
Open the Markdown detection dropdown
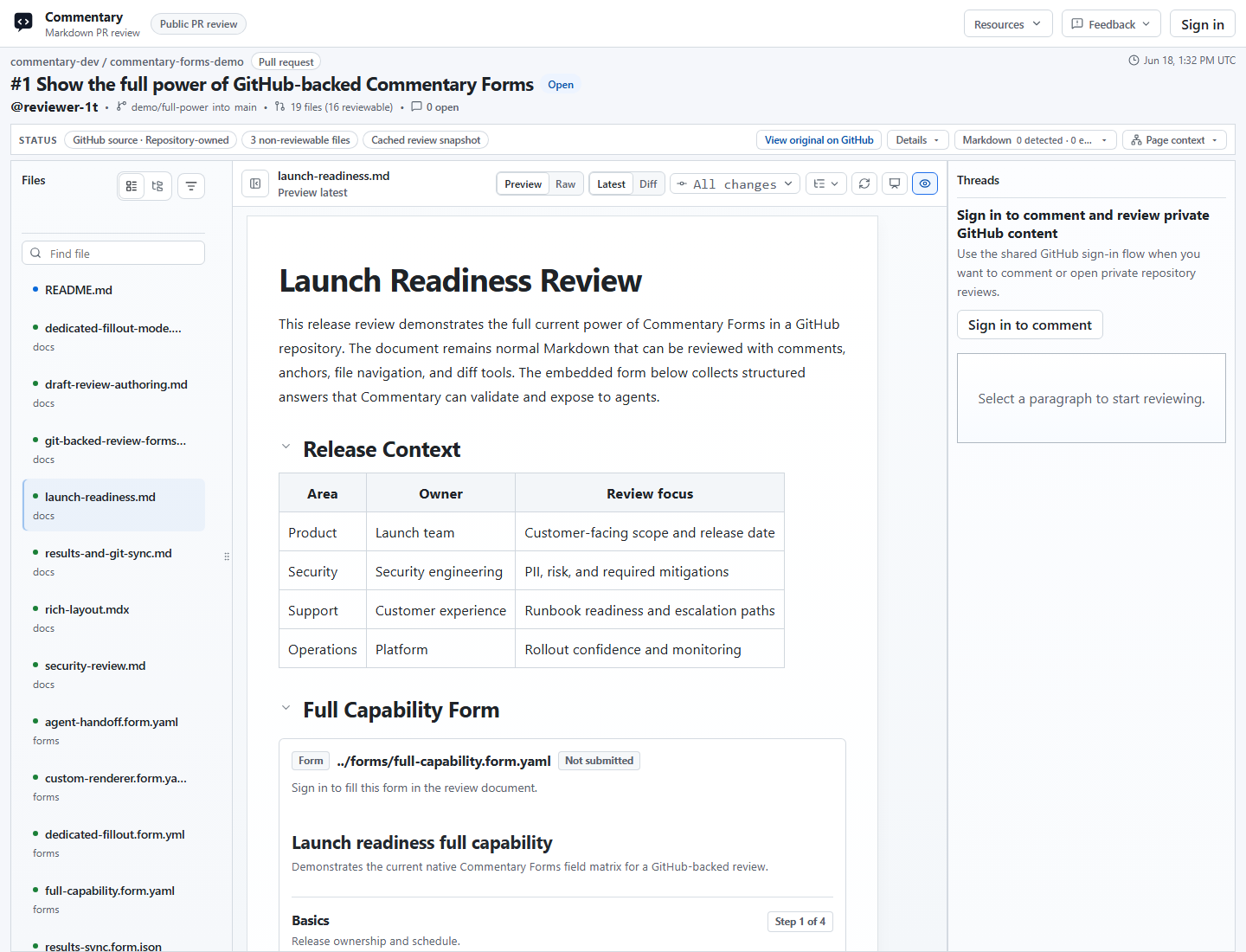(1034, 140)
